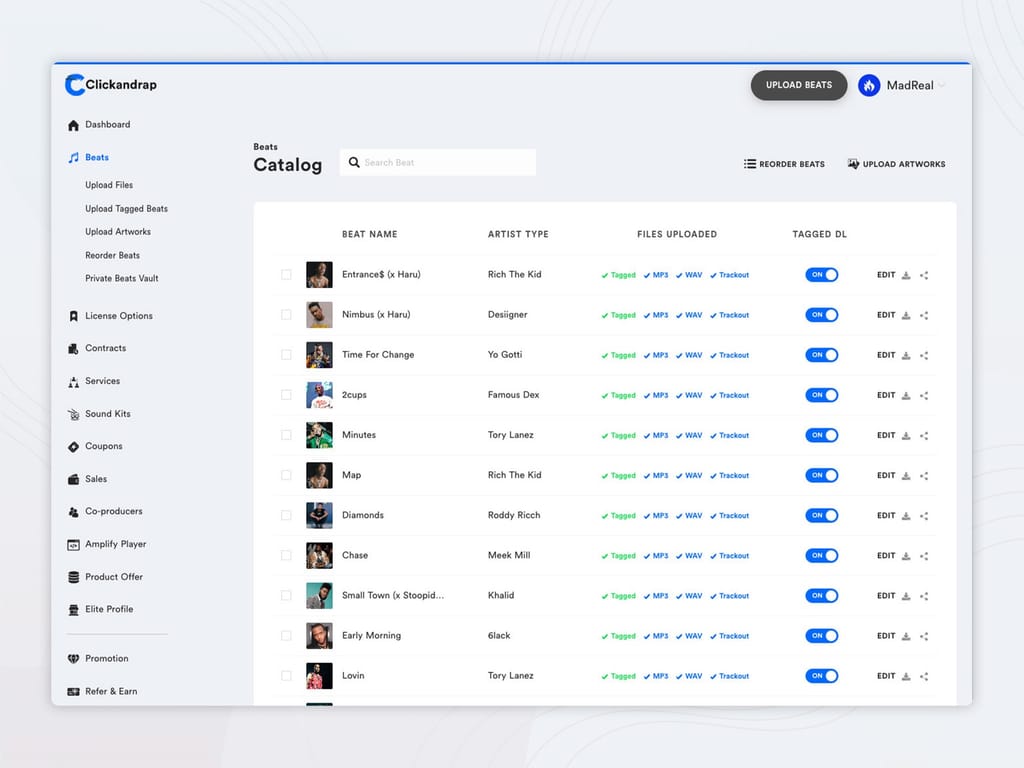Click the share icon in the 2cups row
Viewport: 1024px width, 768px height.
pos(924,395)
